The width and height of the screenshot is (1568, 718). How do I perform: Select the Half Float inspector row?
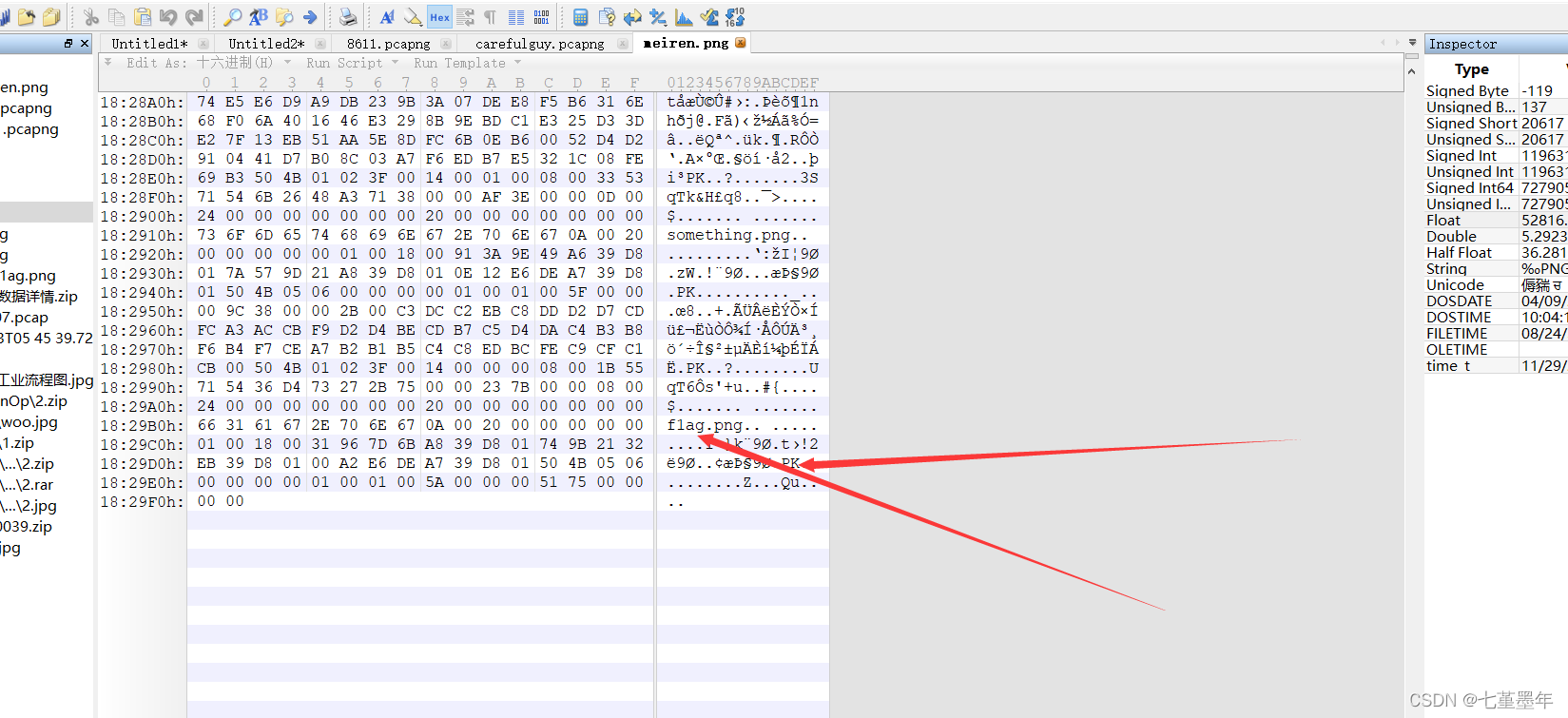click(x=1496, y=253)
